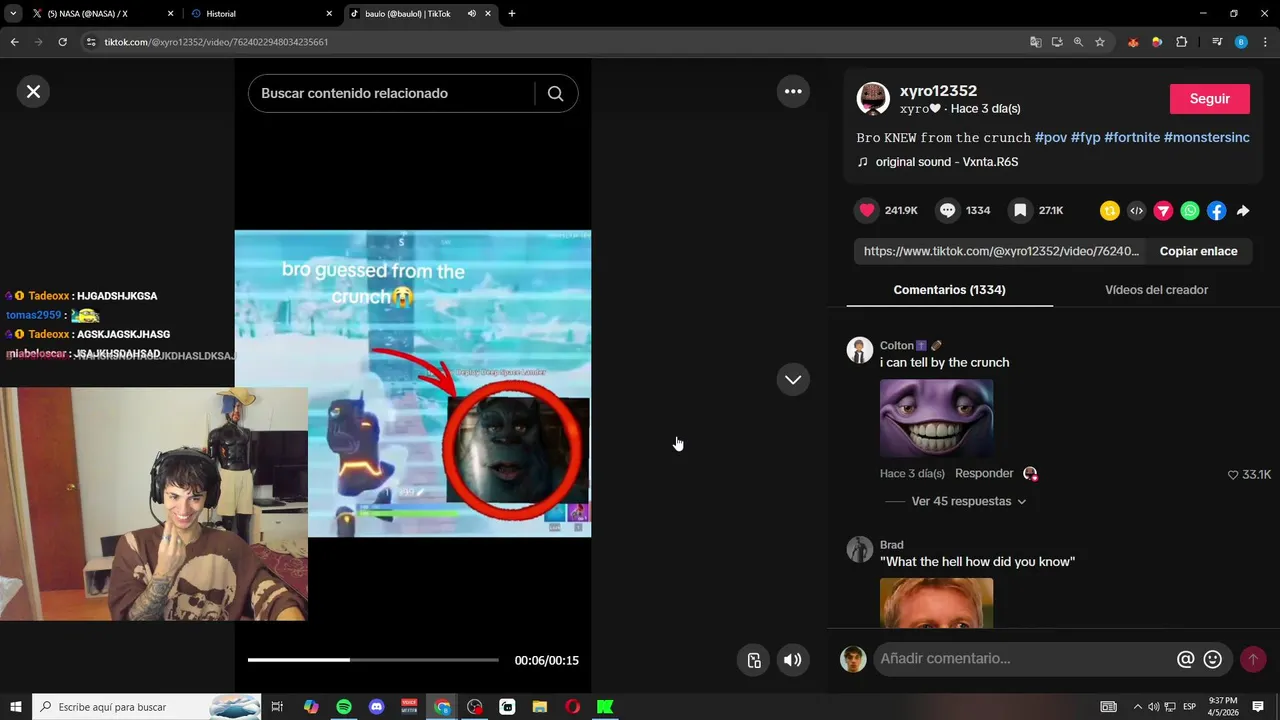Switch to Historial browser tab
Image resolution: width=1280 pixels, height=720 pixels.
[260, 14]
